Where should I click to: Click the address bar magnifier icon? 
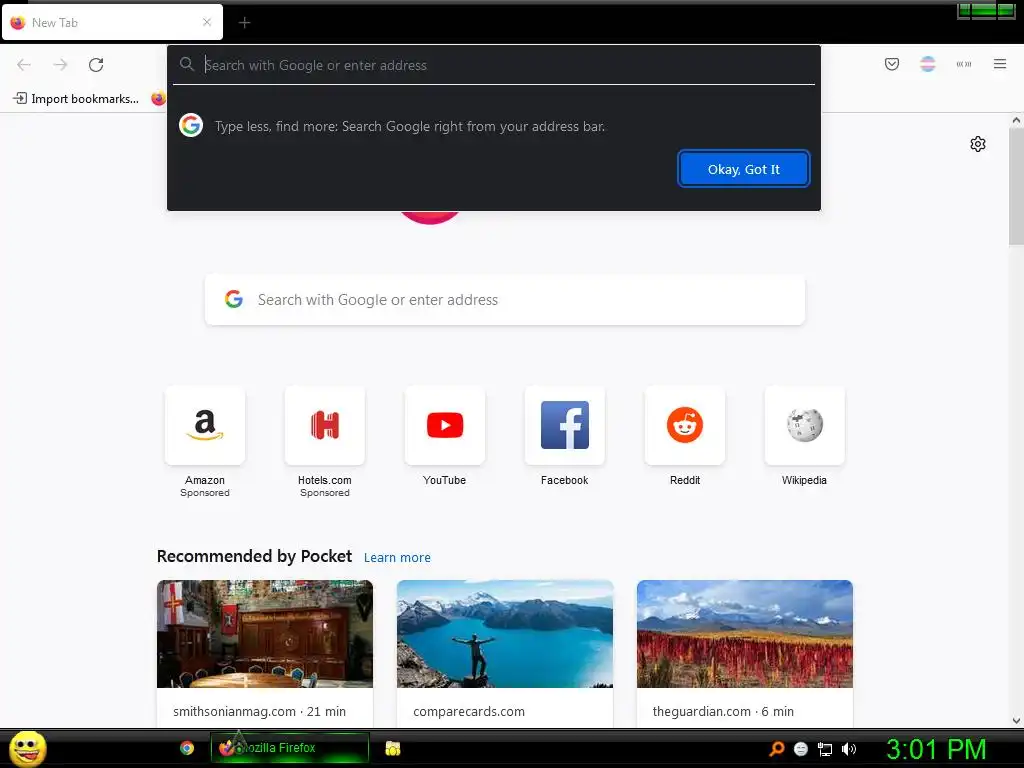click(187, 64)
